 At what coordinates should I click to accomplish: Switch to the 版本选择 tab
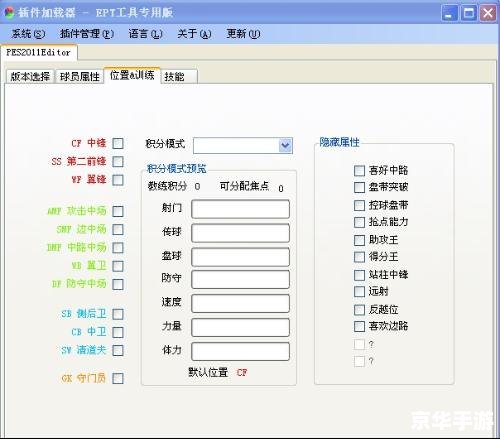(x=30, y=77)
